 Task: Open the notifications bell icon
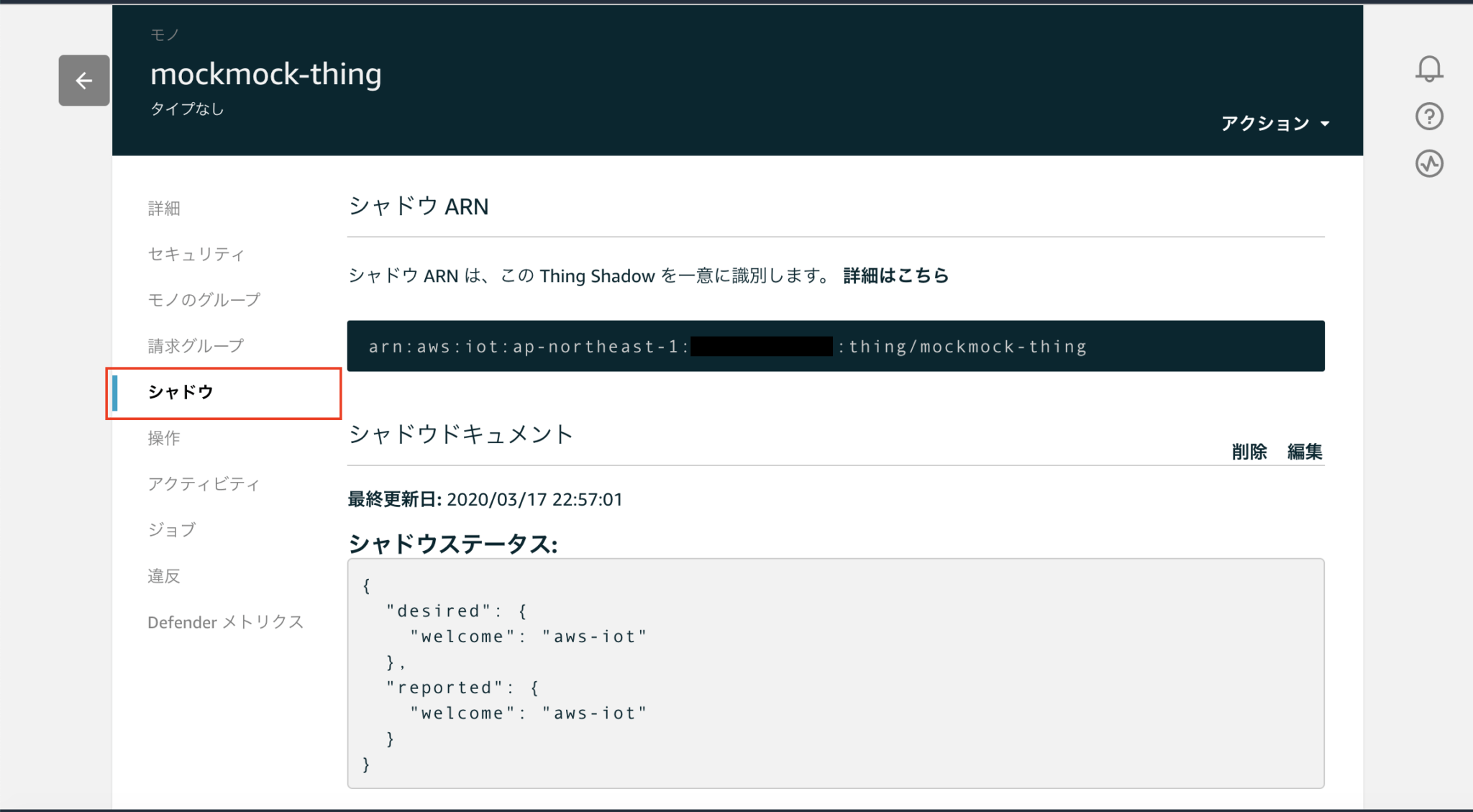click(1429, 69)
